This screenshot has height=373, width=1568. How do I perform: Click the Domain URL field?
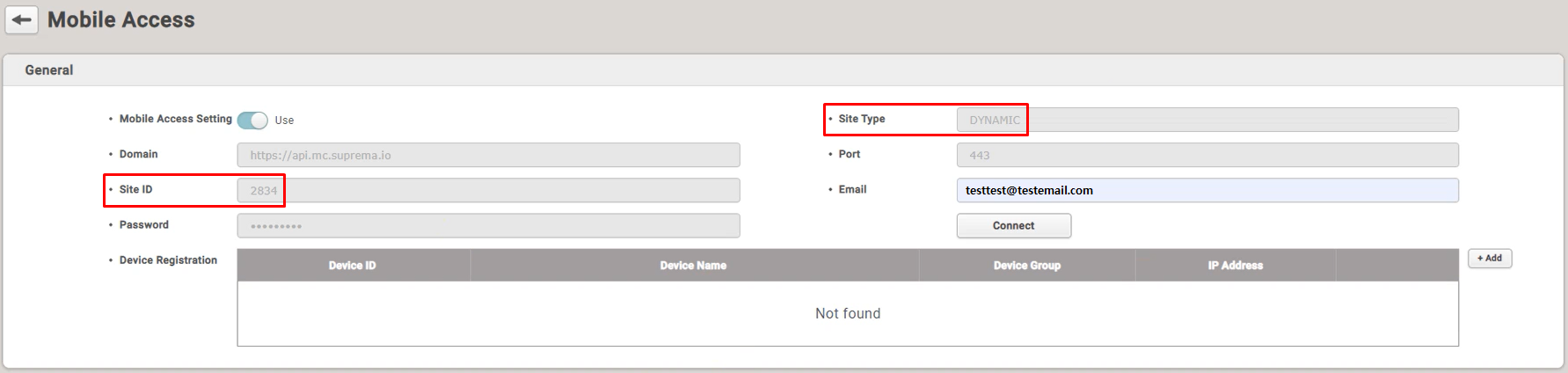coord(488,155)
